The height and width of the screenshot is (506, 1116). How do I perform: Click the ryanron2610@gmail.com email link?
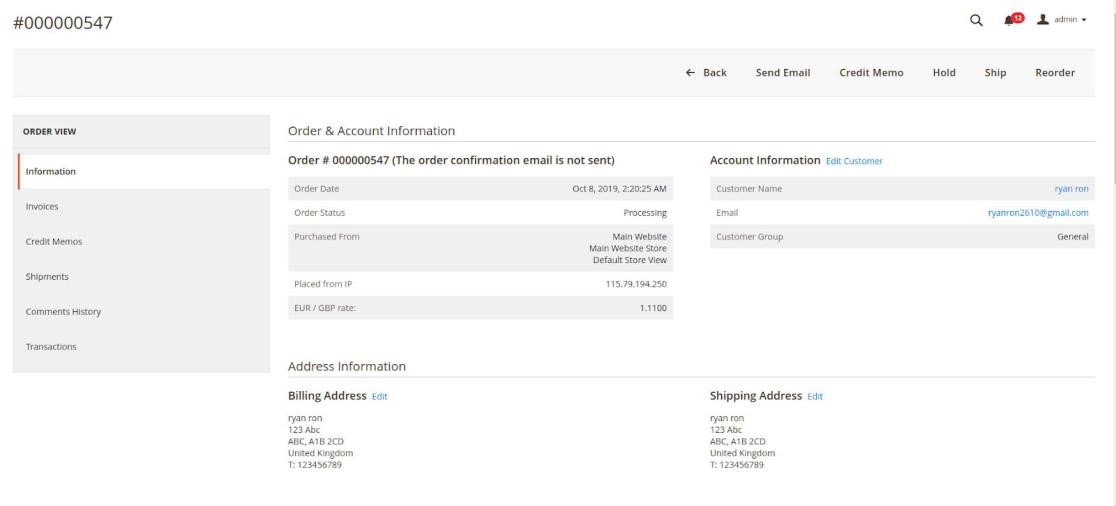pos(1038,212)
